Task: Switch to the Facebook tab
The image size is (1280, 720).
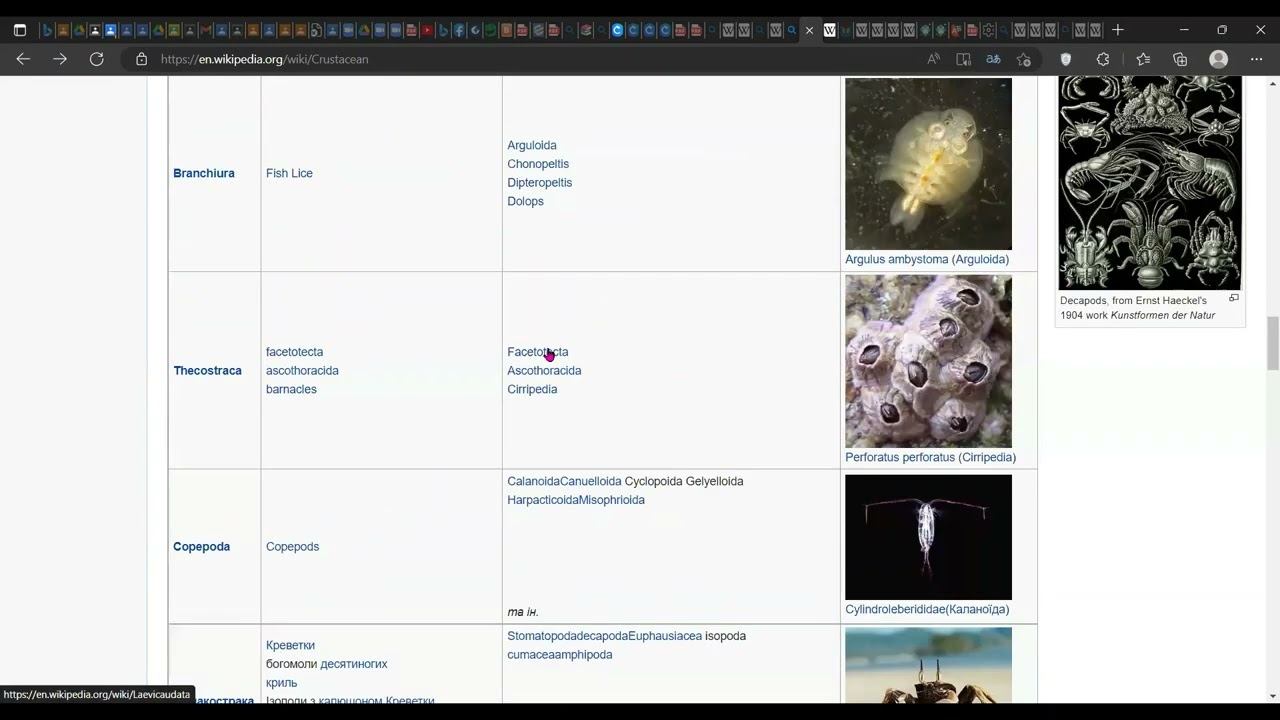Action: tap(459, 30)
